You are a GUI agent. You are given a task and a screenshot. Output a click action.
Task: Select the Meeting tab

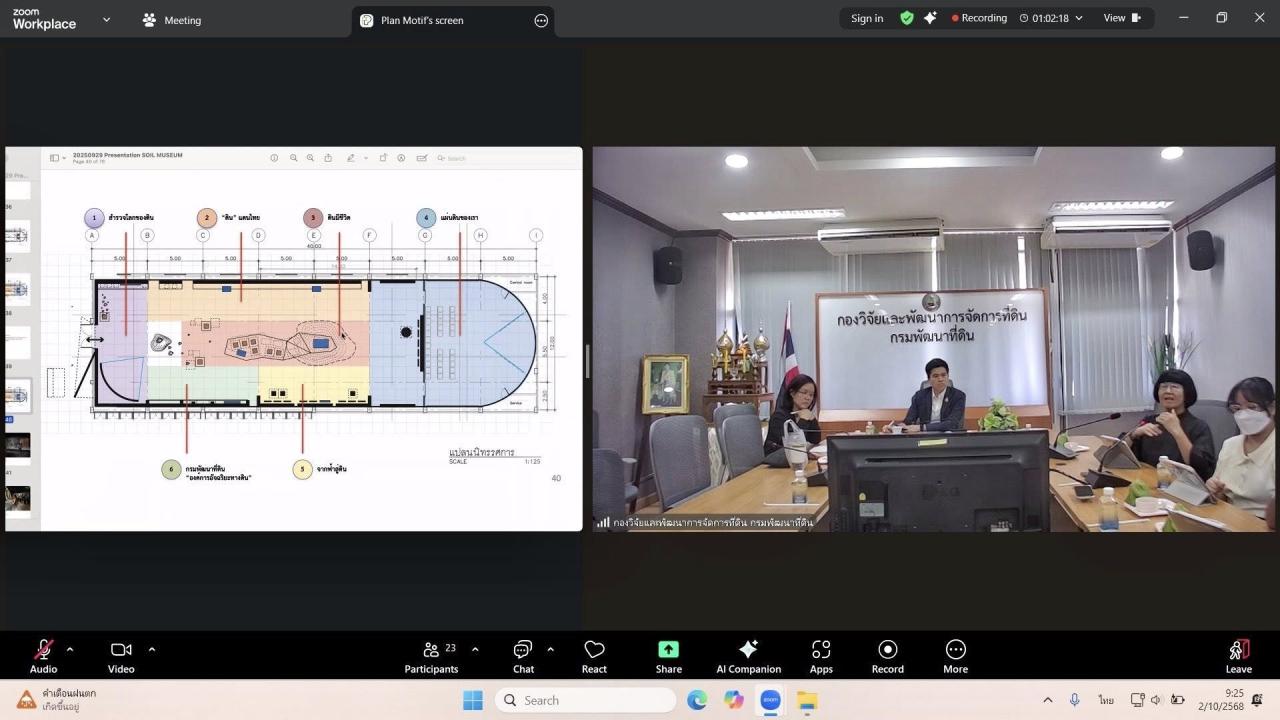tap(172, 20)
